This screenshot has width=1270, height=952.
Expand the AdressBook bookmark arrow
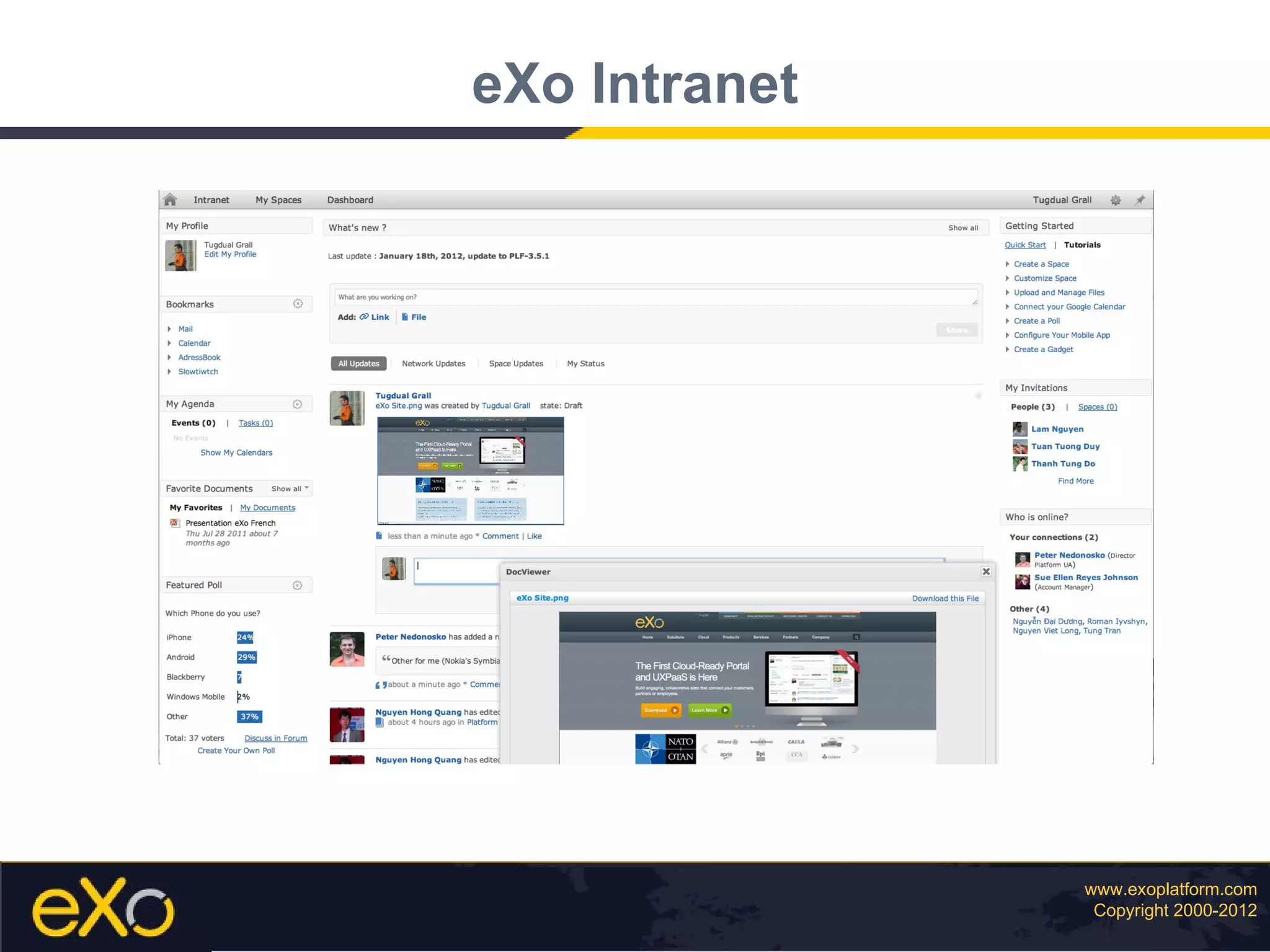click(x=169, y=358)
